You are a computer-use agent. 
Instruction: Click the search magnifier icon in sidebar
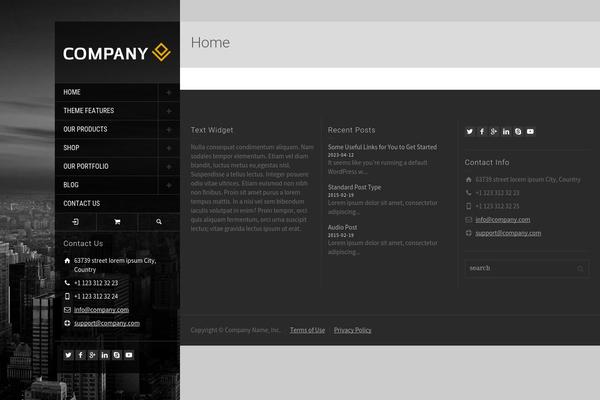[159, 222]
